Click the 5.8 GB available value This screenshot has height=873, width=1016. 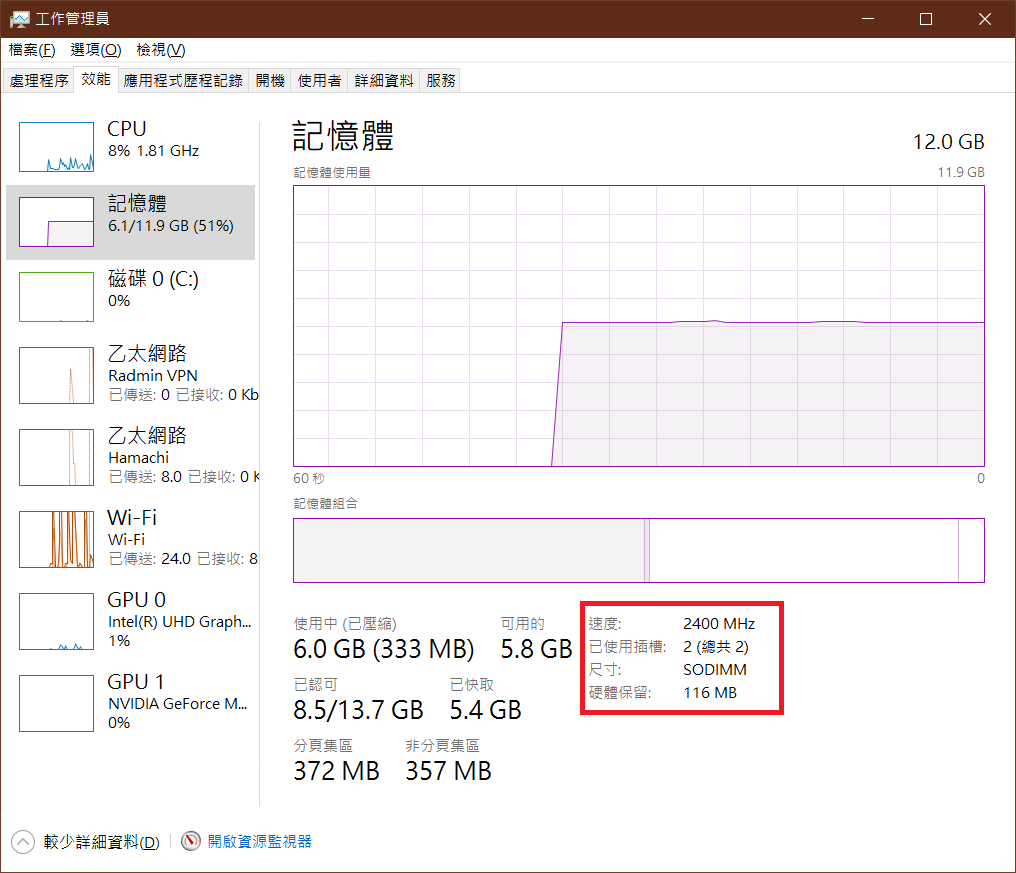[537, 649]
